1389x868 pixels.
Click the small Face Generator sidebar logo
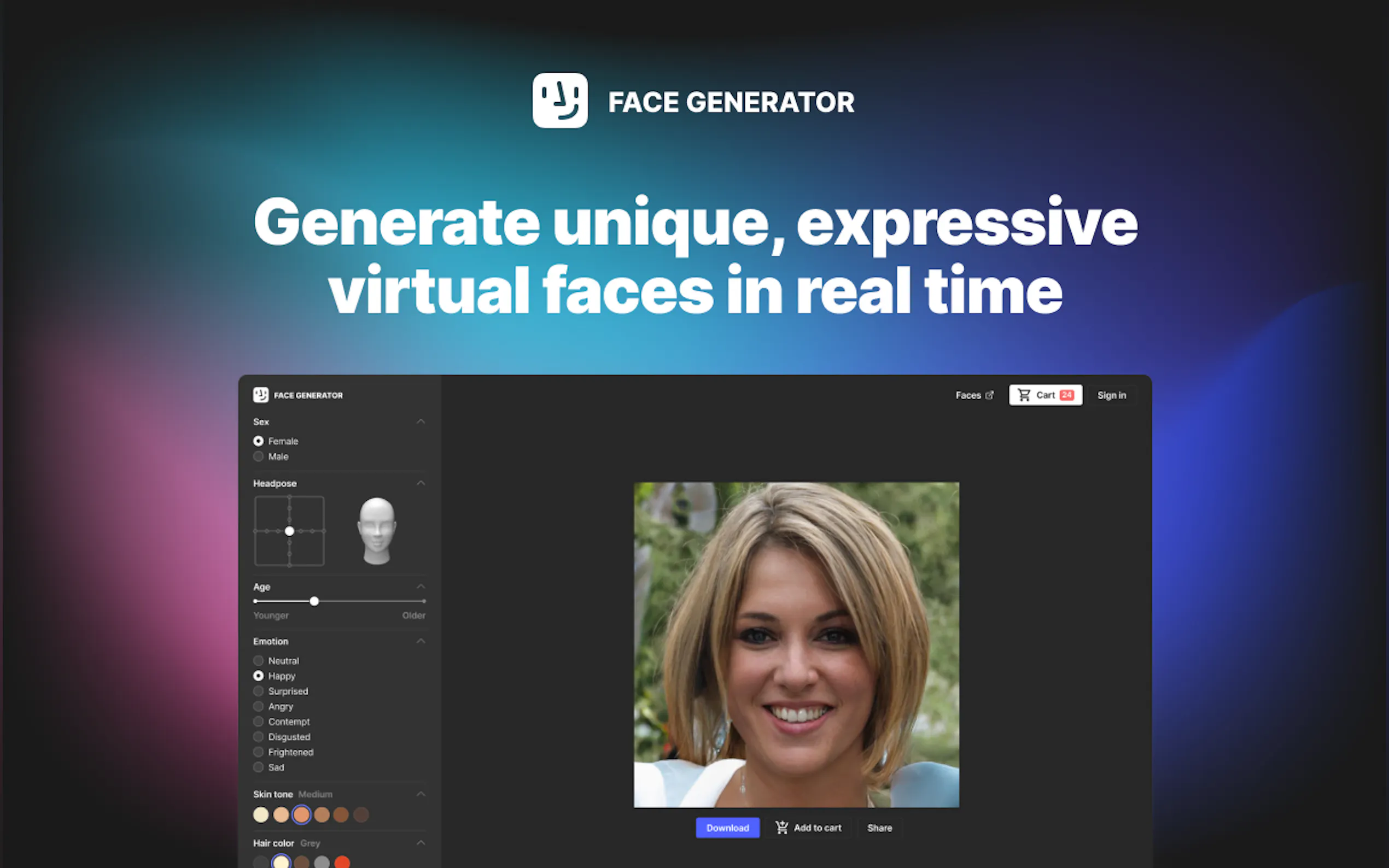pyautogui.click(x=261, y=395)
